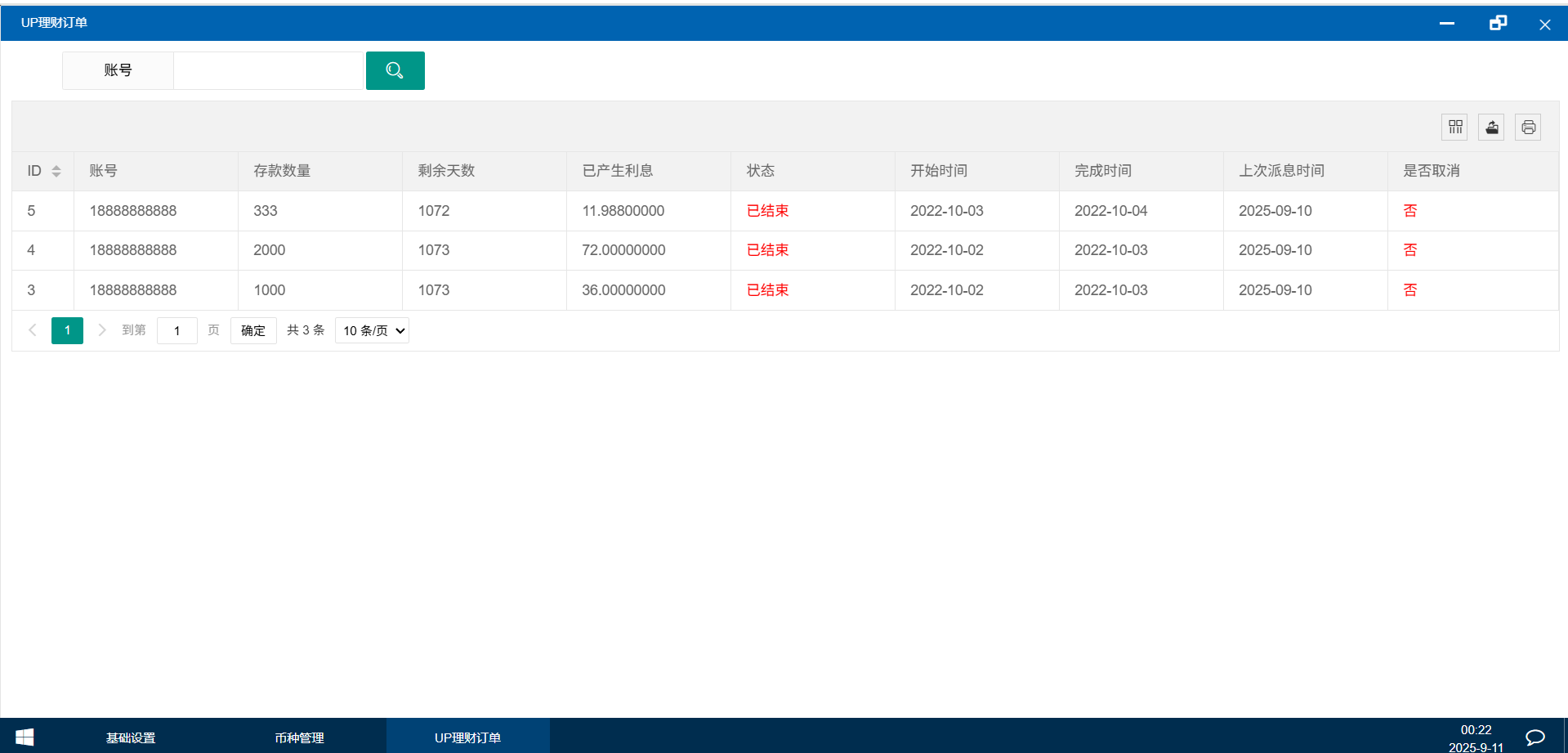The image size is (1568, 753).
Task: Open the chat bubble icon in taskbar
Action: (x=1534, y=737)
